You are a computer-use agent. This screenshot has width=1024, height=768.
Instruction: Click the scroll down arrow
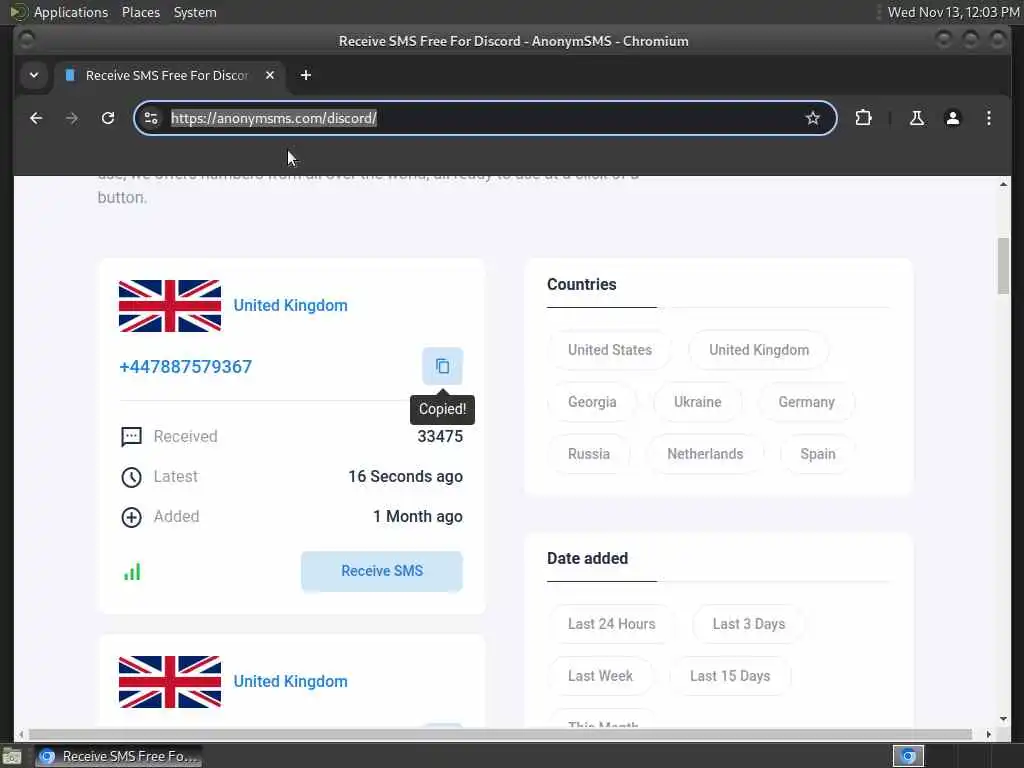click(x=1004, y=719)
